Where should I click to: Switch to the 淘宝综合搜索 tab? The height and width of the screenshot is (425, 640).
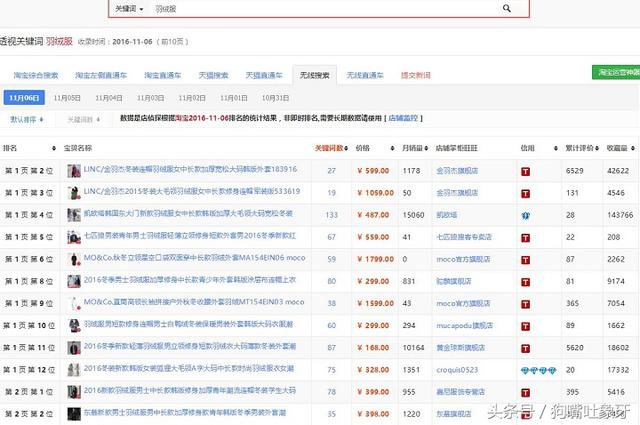click(x=36, y=75)
